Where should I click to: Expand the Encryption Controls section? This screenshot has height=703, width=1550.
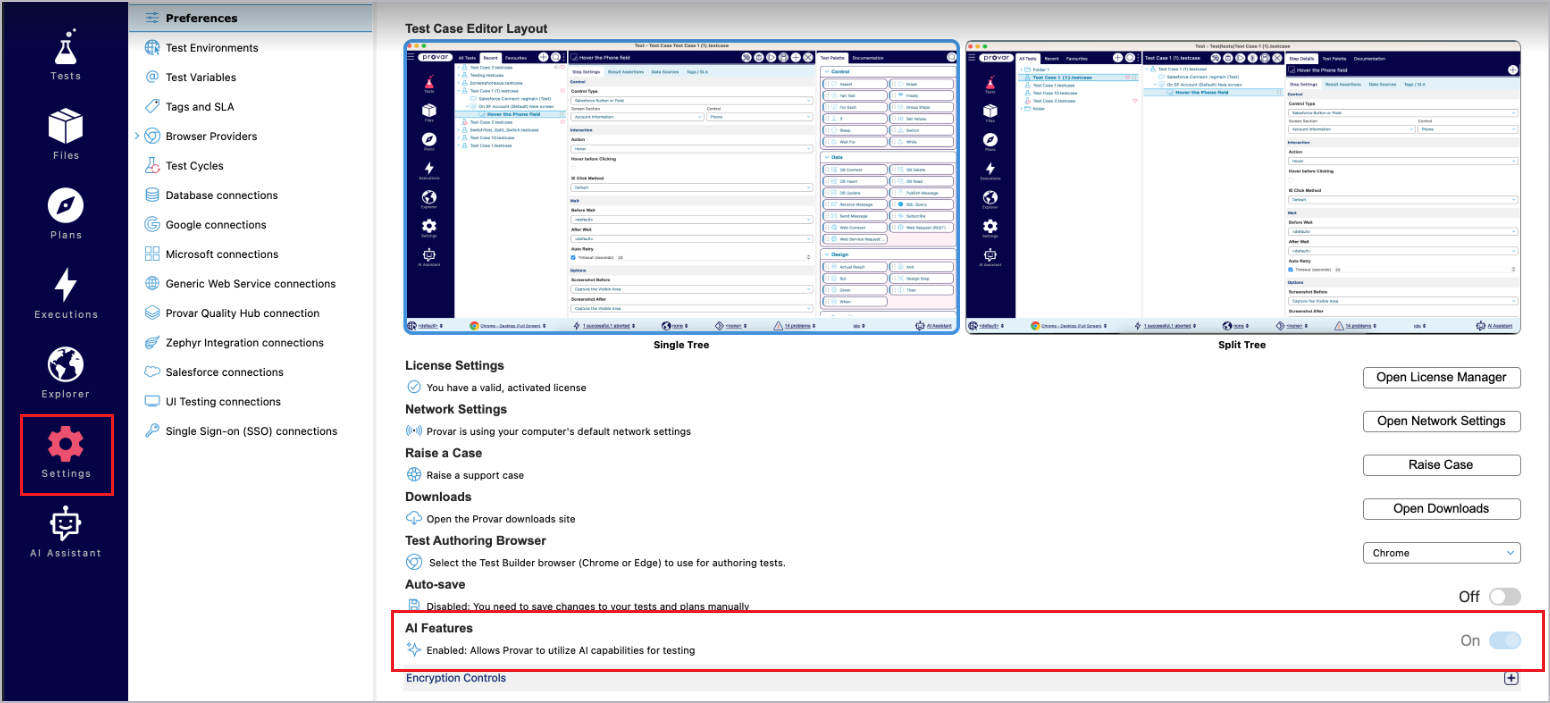click(x=1511, y=677)
